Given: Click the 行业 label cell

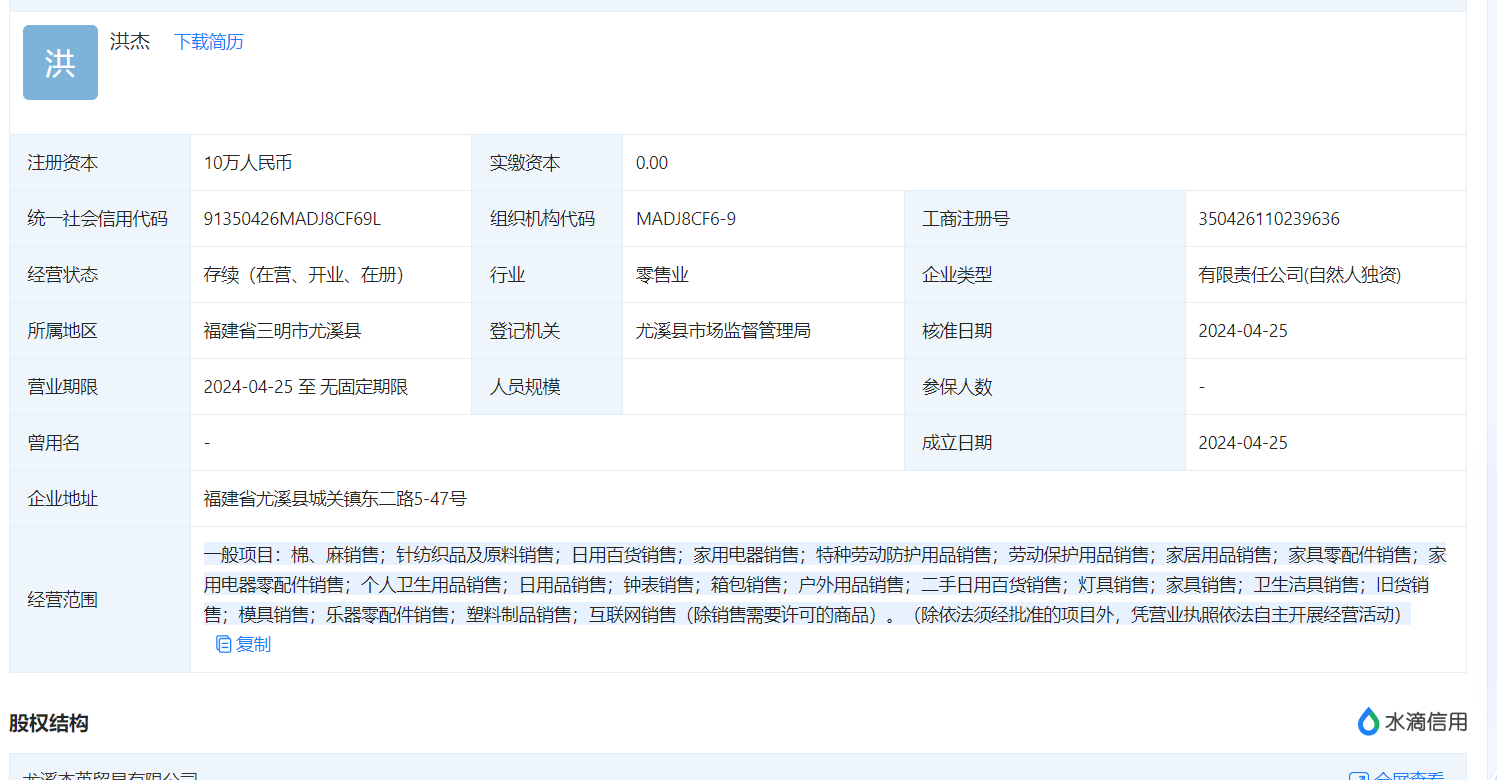Looking at the screenshot, I should click(547, 275).
